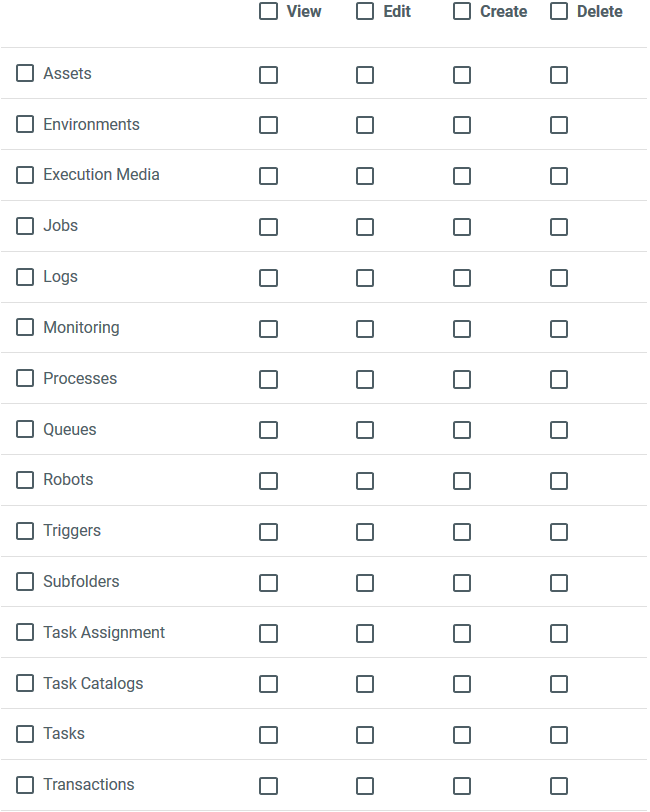Allow View permission for Processes
This screenshot has height=812, width=650.
point(268,379)
